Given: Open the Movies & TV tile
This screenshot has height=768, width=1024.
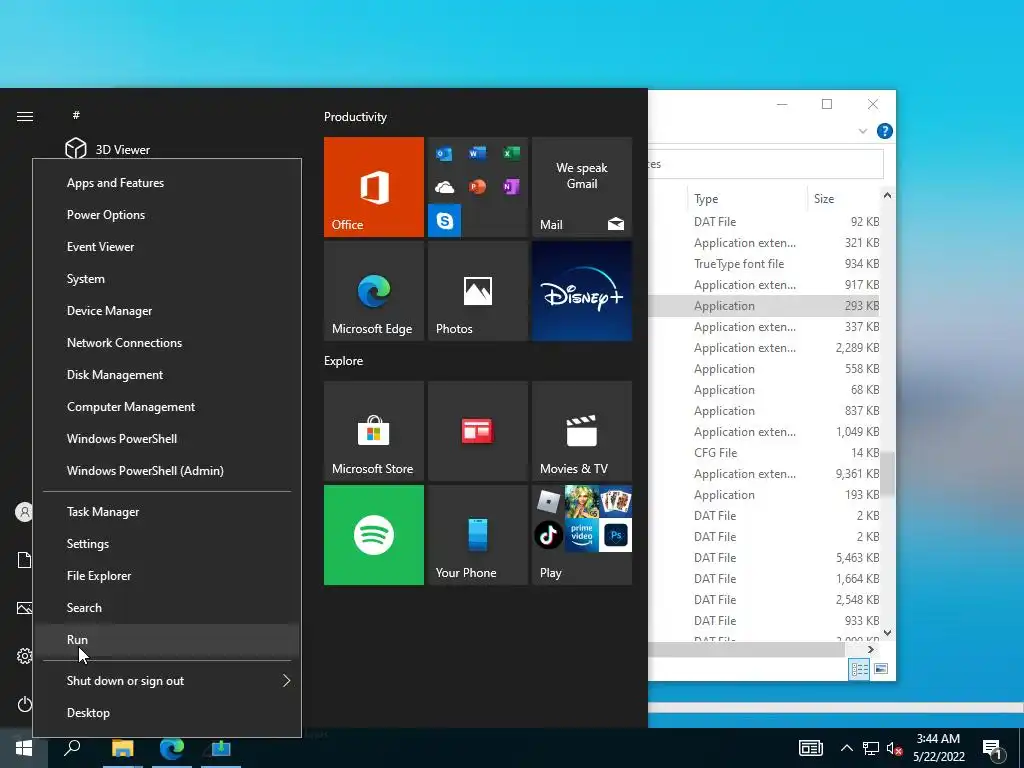Looking at the screenshot, I should click(582, 431).
